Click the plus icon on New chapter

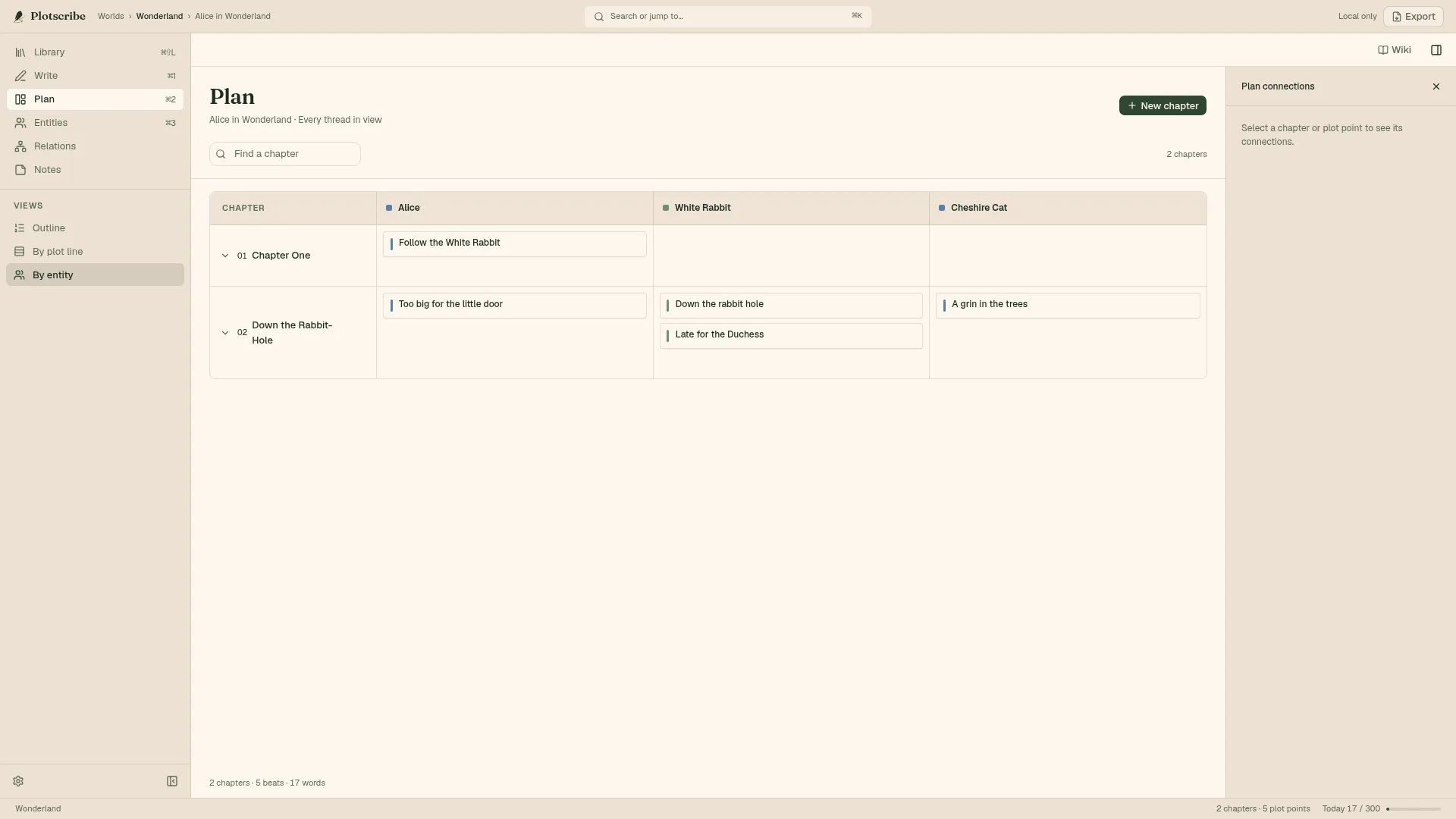[x=1132, y=105]
